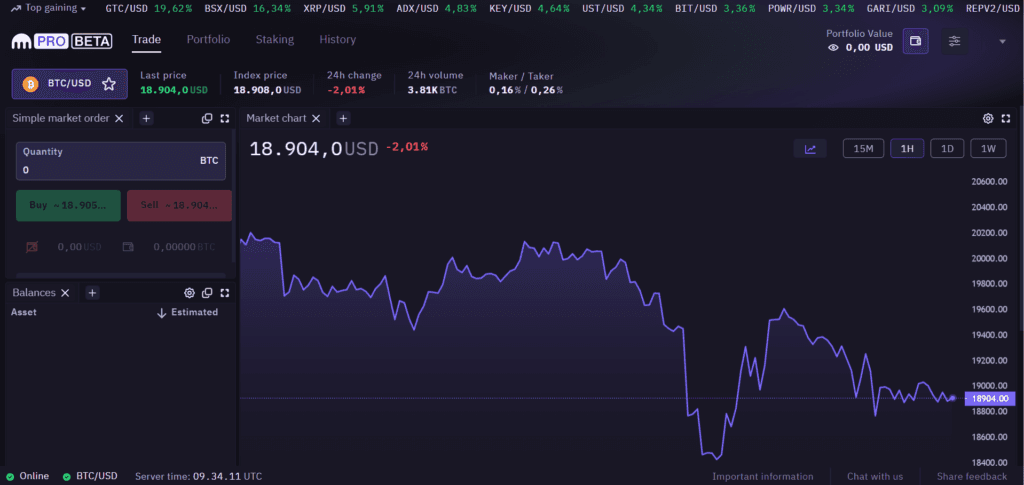Open the Top gaining dropdown

[x=50, y=8]
